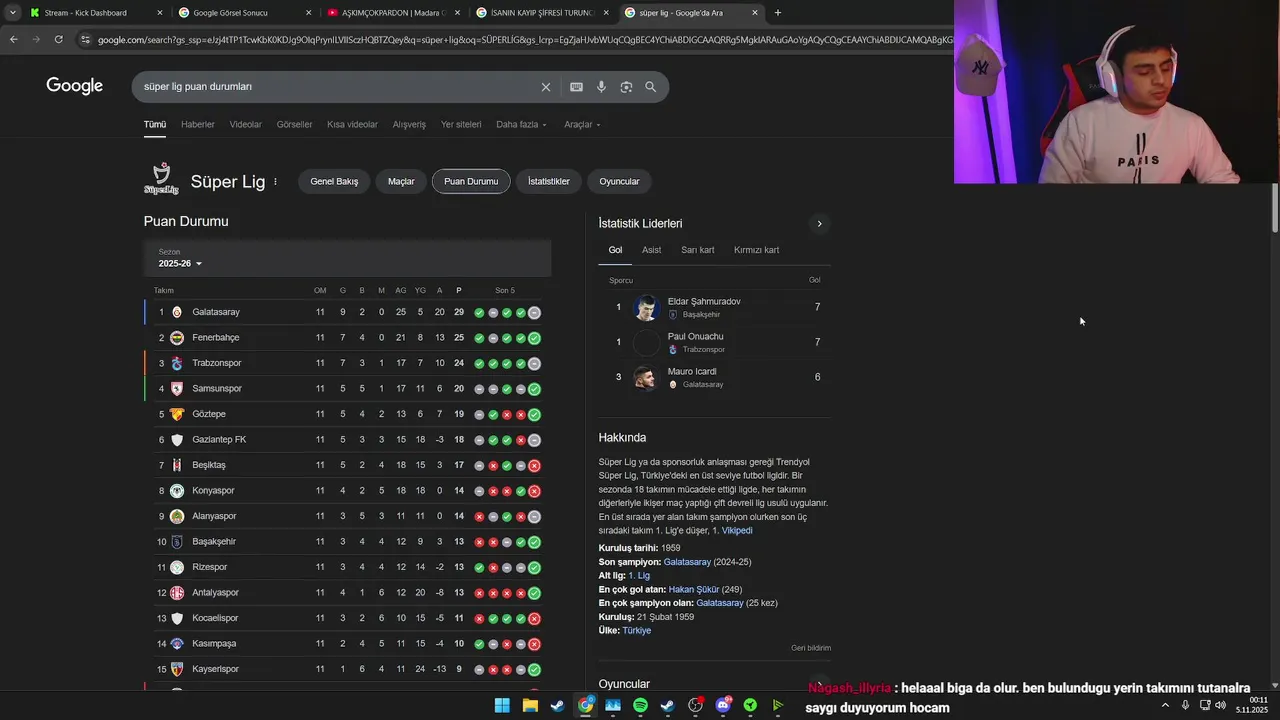Open the on-screen keyboard input tool
Screen dimensions: 1280x720
pos(576,87)
